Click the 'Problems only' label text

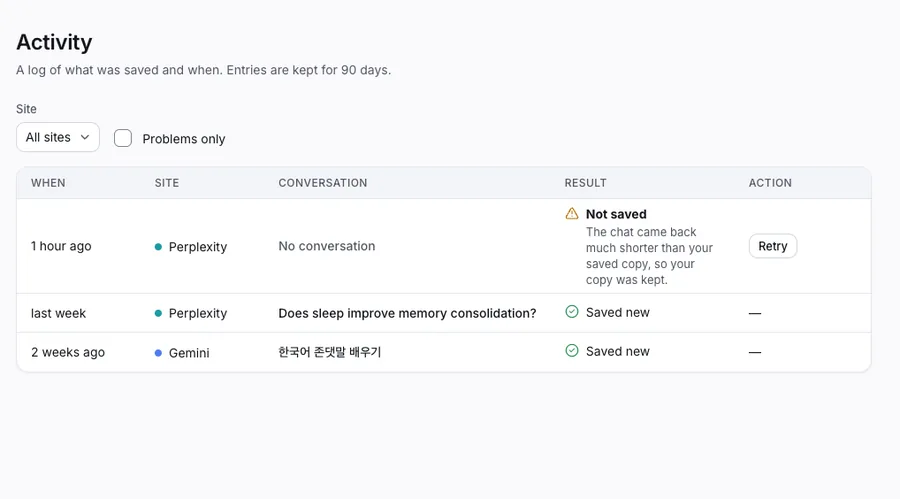tap(184, 139)
